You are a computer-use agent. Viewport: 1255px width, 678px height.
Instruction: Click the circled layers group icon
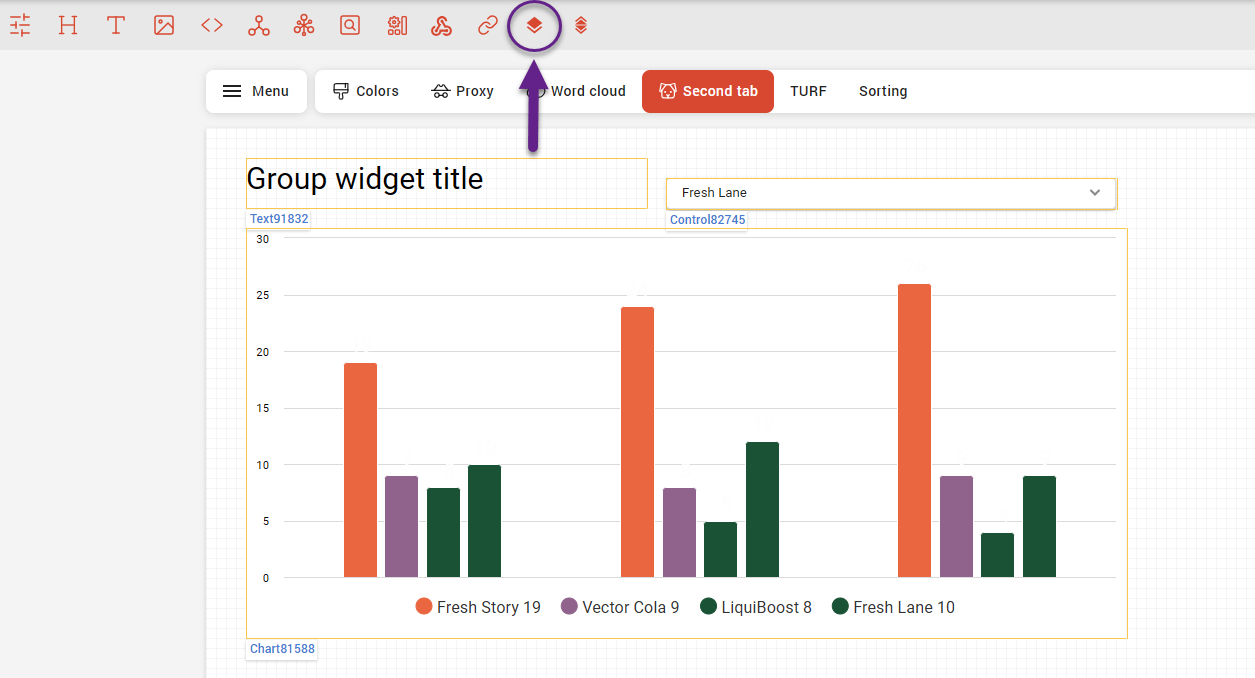(534, 26)
